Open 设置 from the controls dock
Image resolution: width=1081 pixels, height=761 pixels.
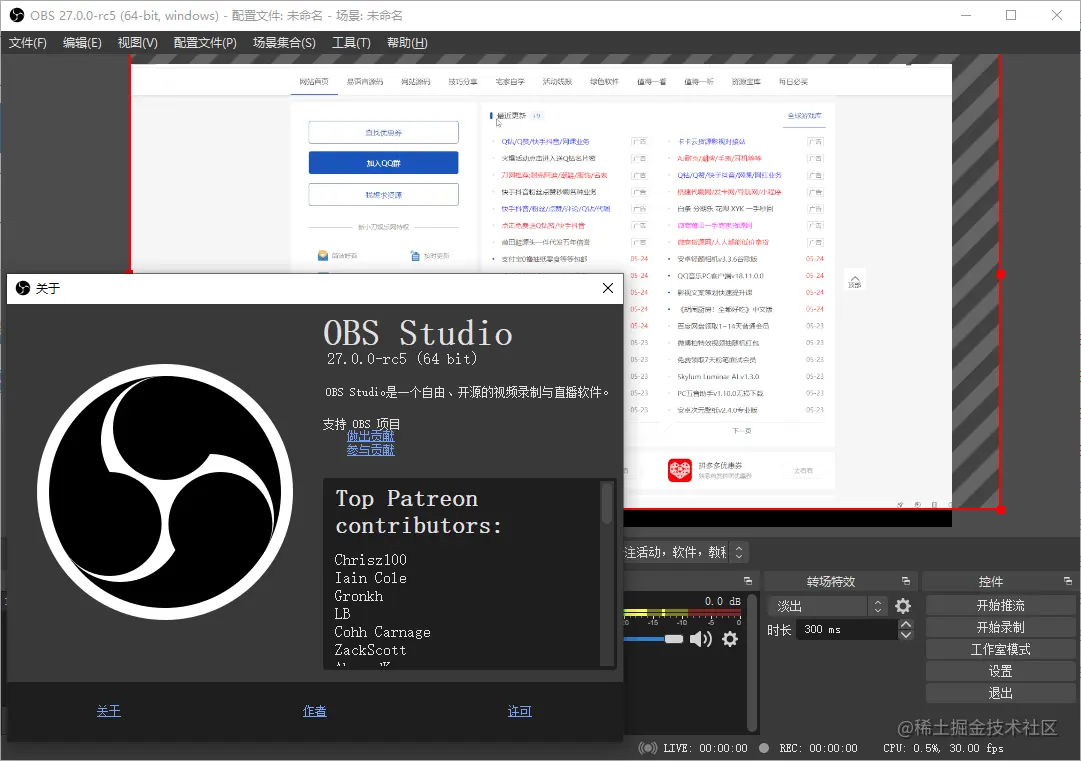click(x=1000, y=671)
